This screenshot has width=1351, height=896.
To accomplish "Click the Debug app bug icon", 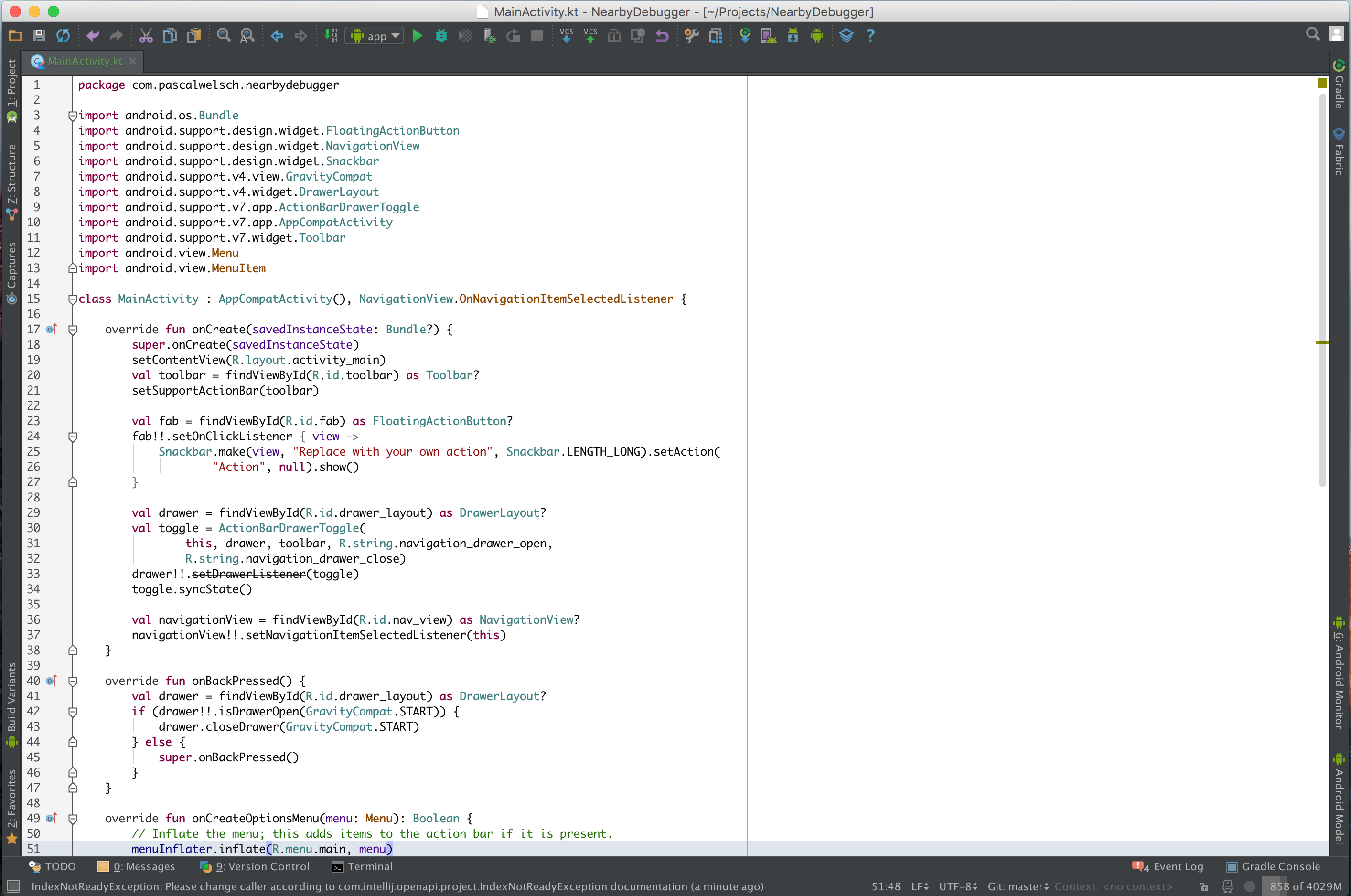I will pyautogui.click(x=441, y=36).
